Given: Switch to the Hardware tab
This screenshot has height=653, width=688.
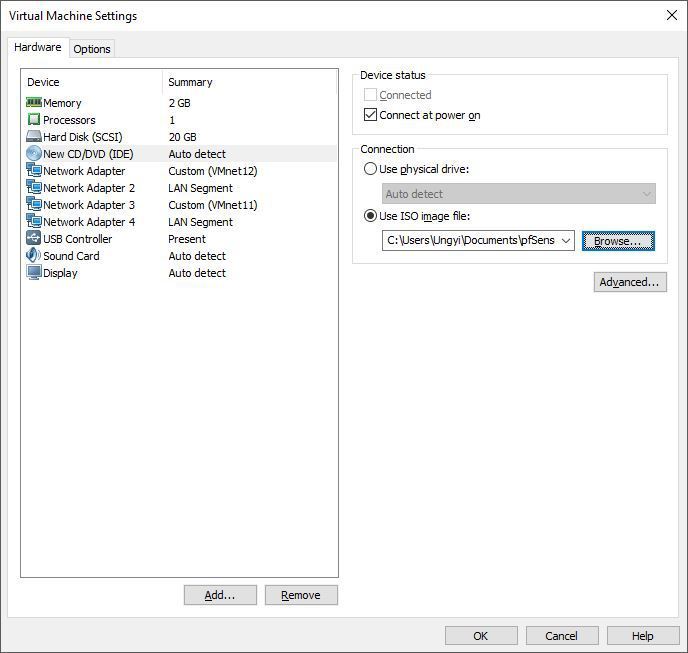Looking at the screenshot, I should pos(38,47).
